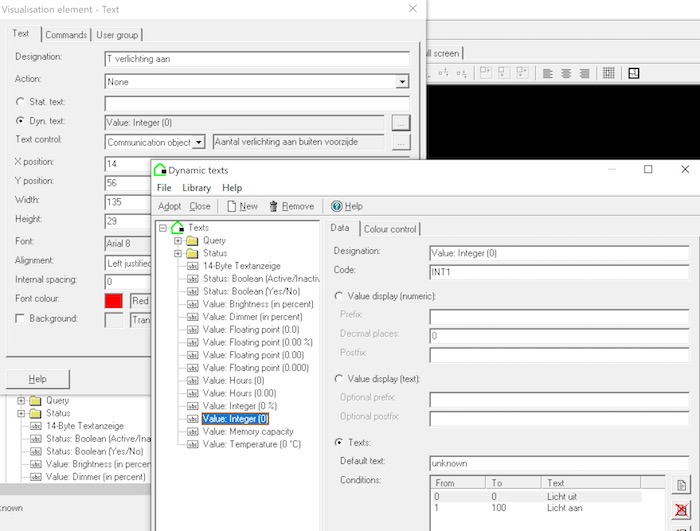Delete condition using the red X button
This screenshot has width=700, height=531.
pyautogui.click(x=681, y=510)
